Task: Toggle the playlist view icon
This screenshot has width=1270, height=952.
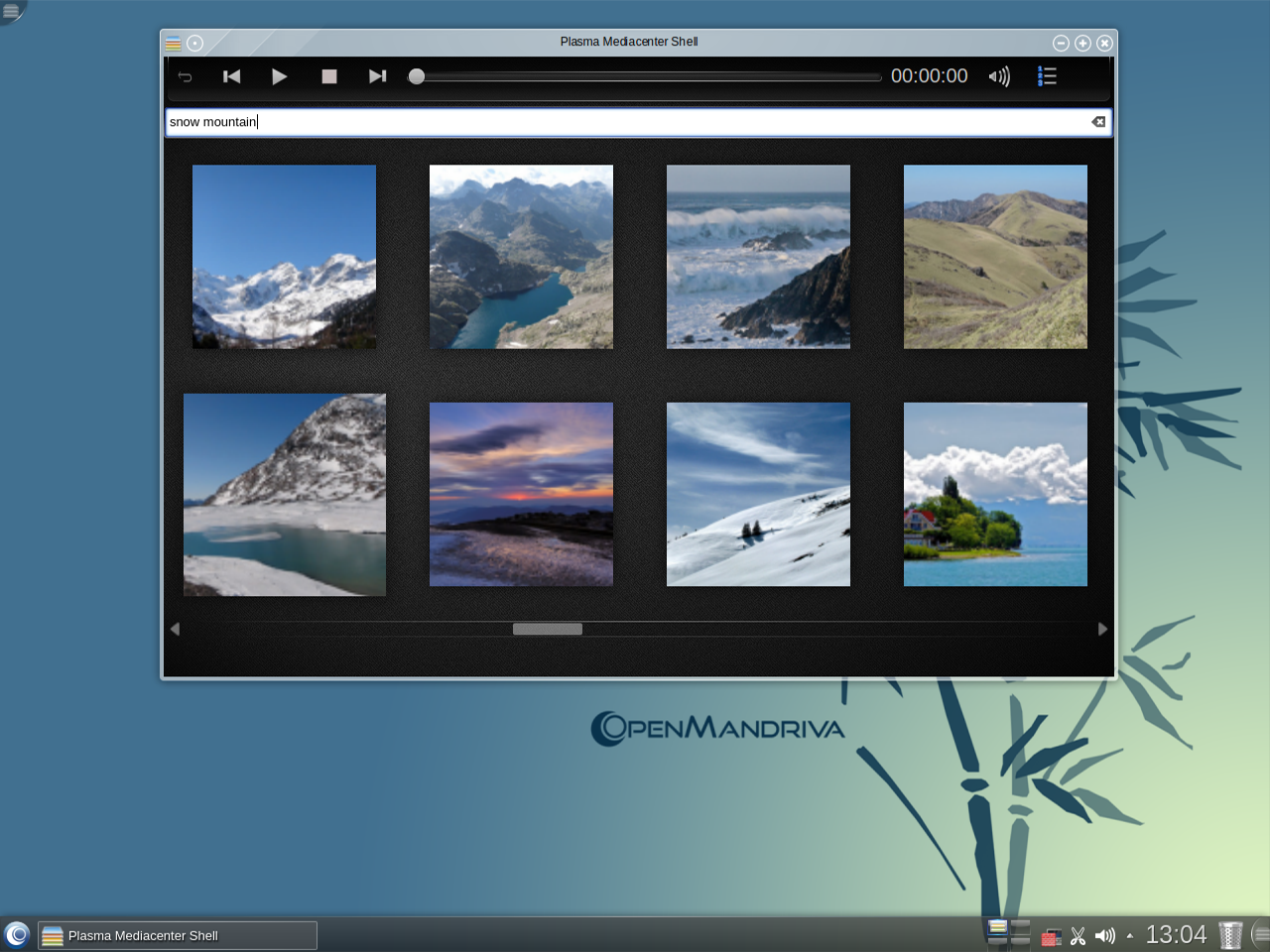Action: (1047, 76)
